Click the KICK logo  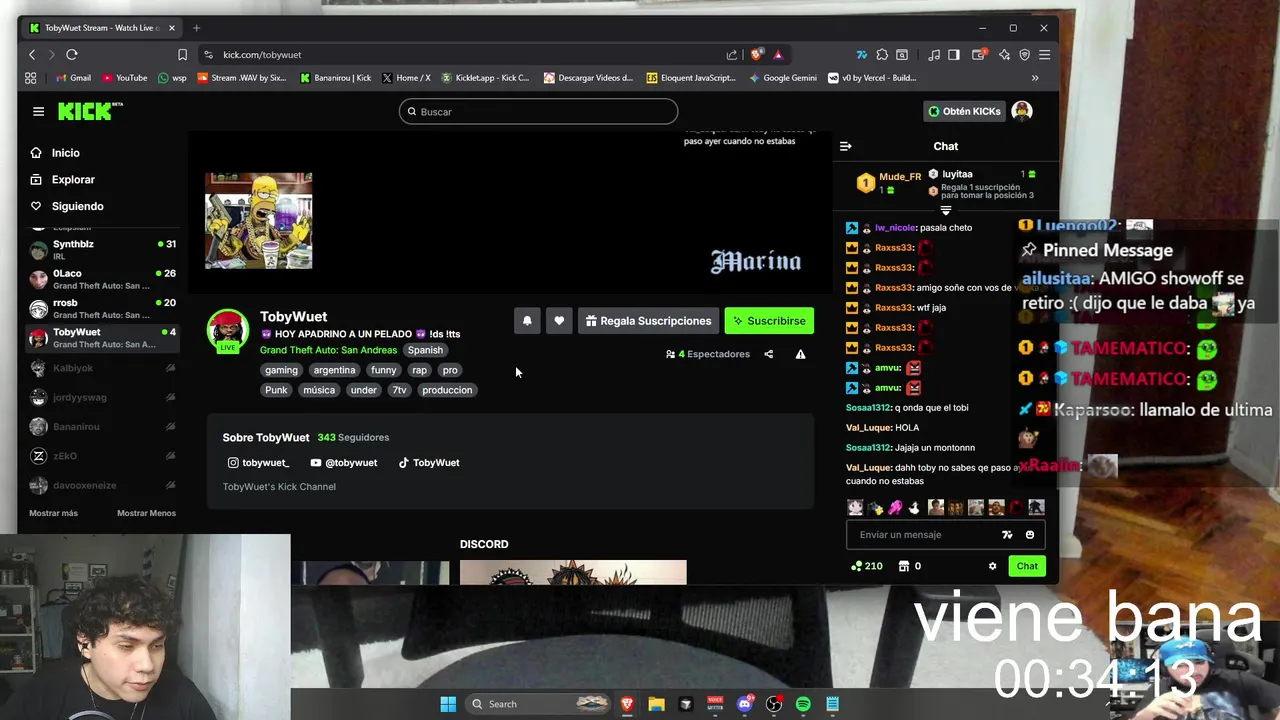click(90, 111)
